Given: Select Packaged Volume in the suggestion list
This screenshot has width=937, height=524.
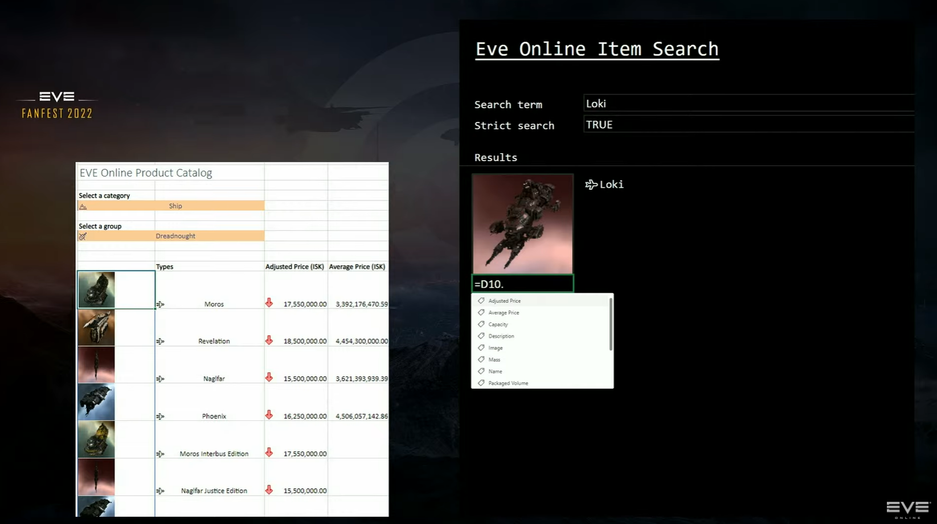Looking at the screenshot, I should click(541, 383).
